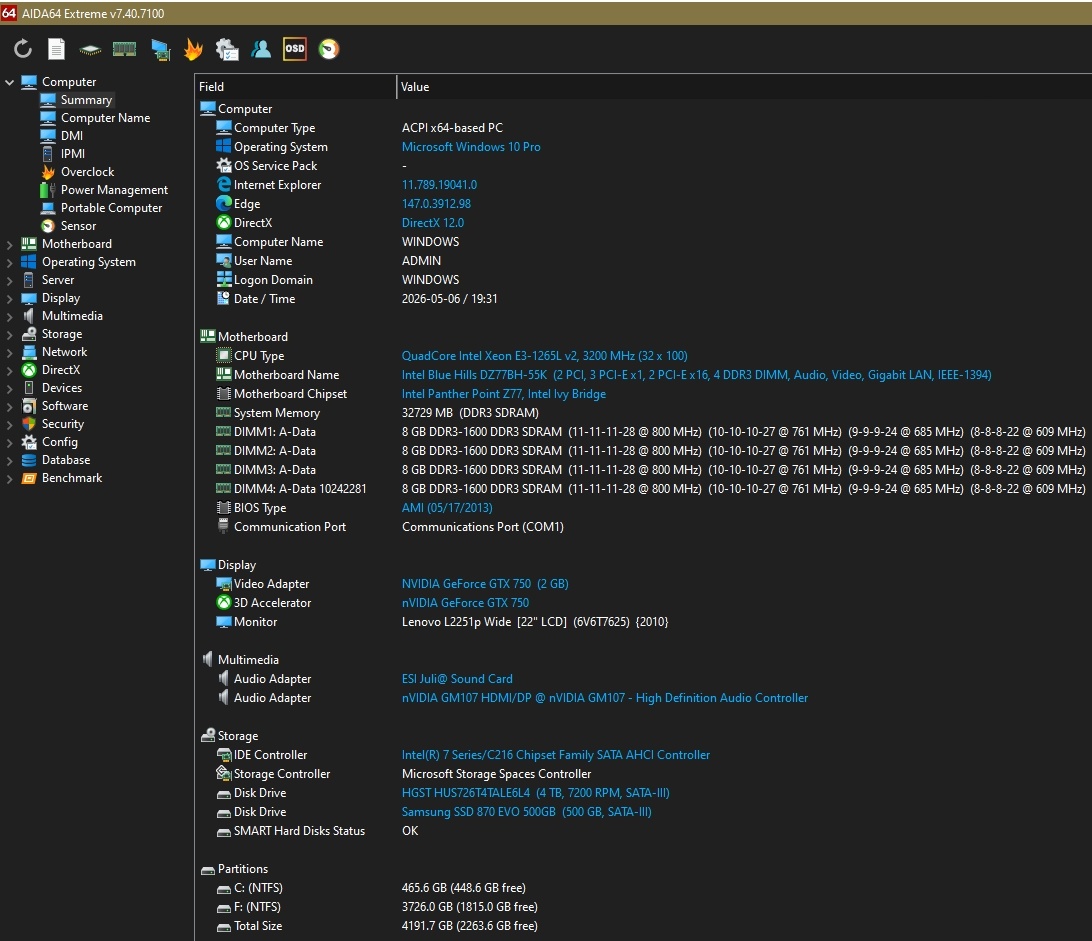
Task: Open the Internet Explorer version 11.789.19041.0 link
Action: (439, 185)
